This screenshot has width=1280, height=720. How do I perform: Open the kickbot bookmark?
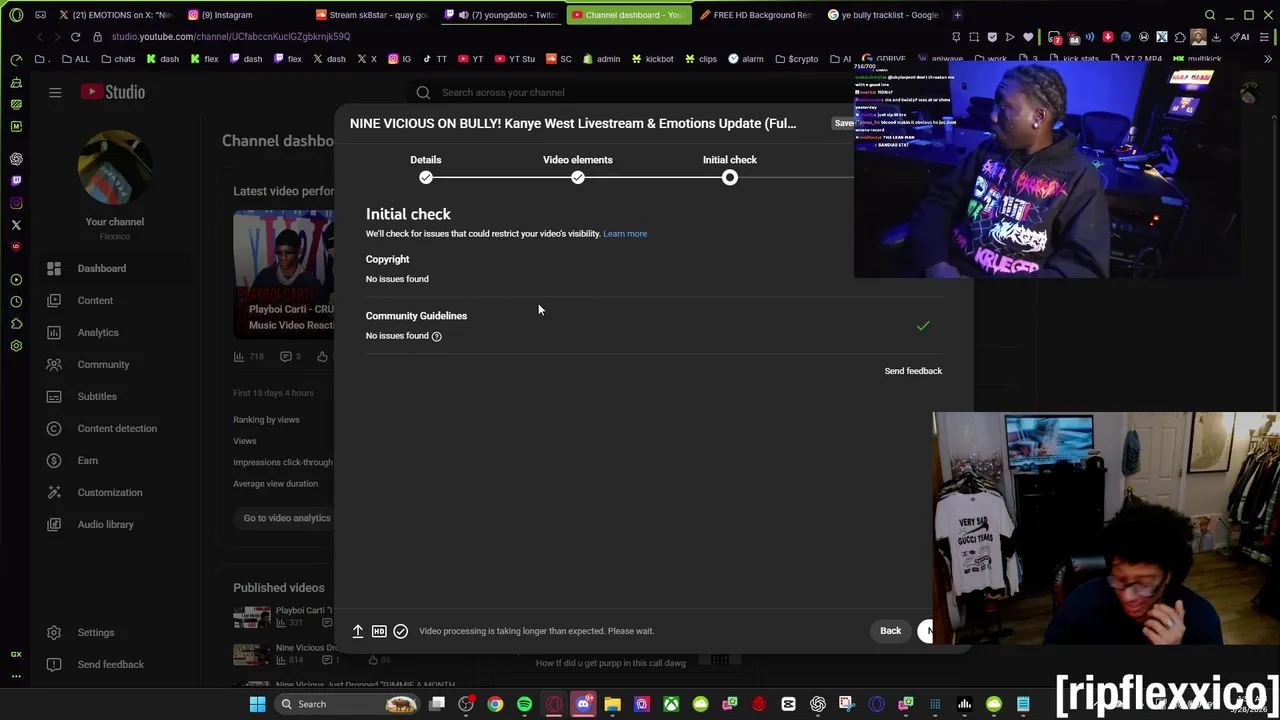point(651,59)
